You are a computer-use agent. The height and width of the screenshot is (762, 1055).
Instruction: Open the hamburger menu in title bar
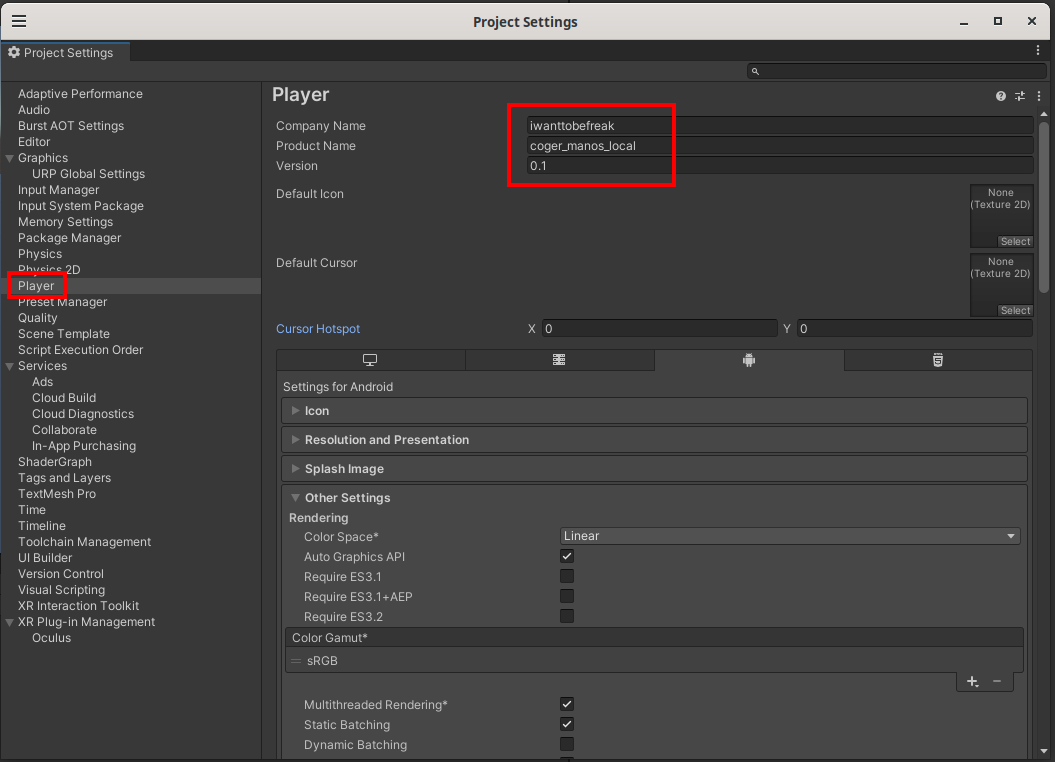[x=19, y=21]
